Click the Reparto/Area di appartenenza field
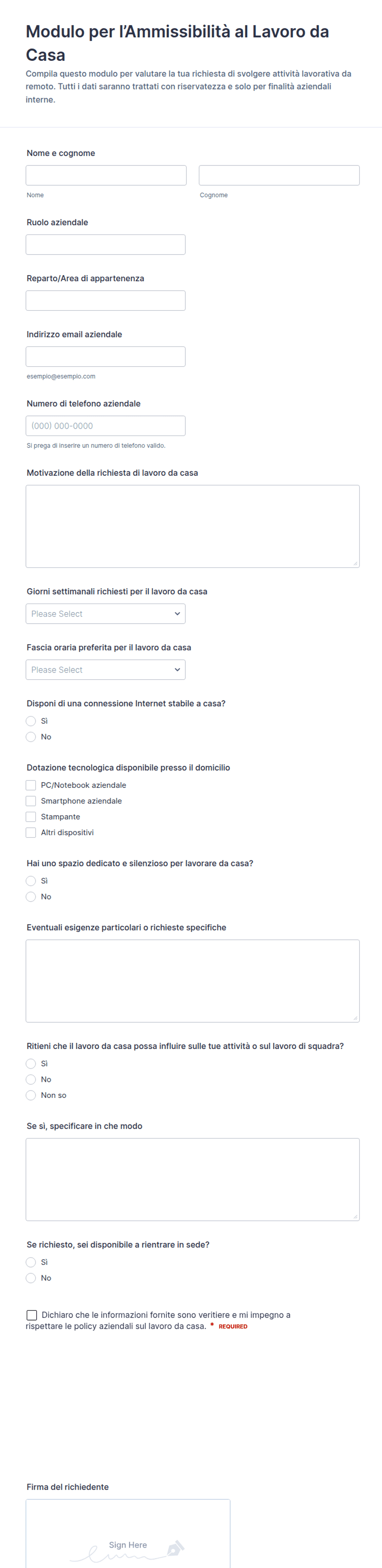This screenshot has height=1568, width=382. pyautogui.click(x=106, y=301)
